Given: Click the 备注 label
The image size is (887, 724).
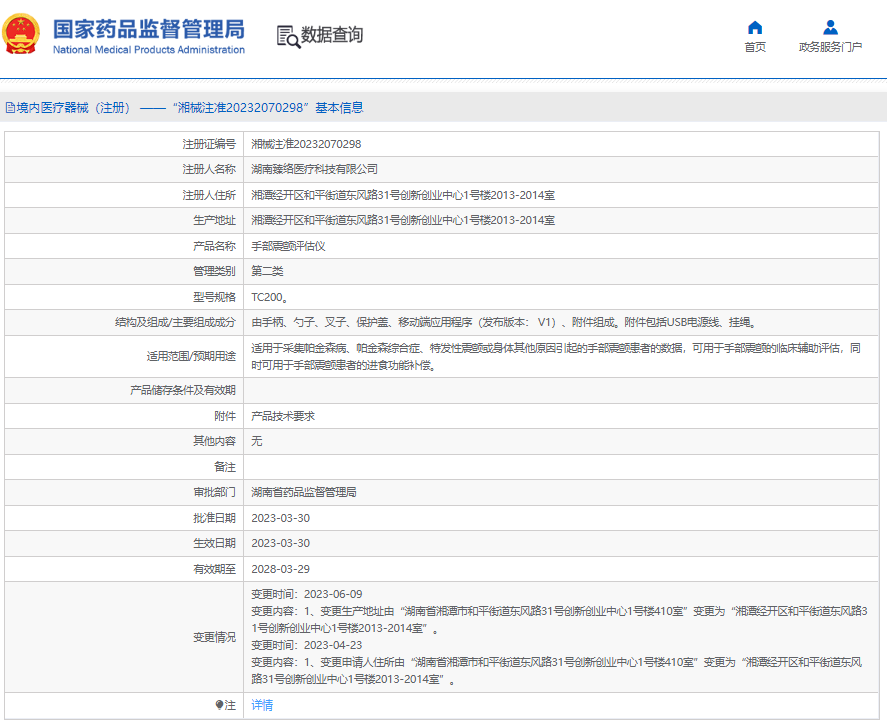Looking at the screenshot, I should pyautogui.click(x=225, y=467).
